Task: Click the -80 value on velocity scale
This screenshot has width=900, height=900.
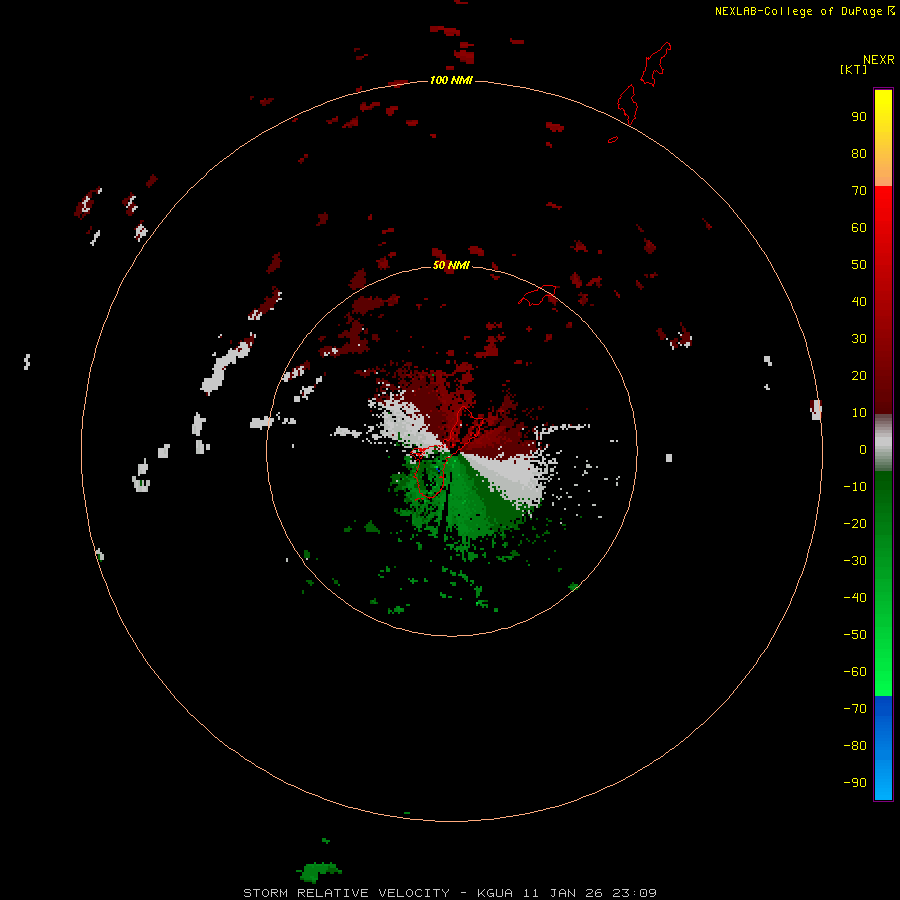Action: click(855, 746)
